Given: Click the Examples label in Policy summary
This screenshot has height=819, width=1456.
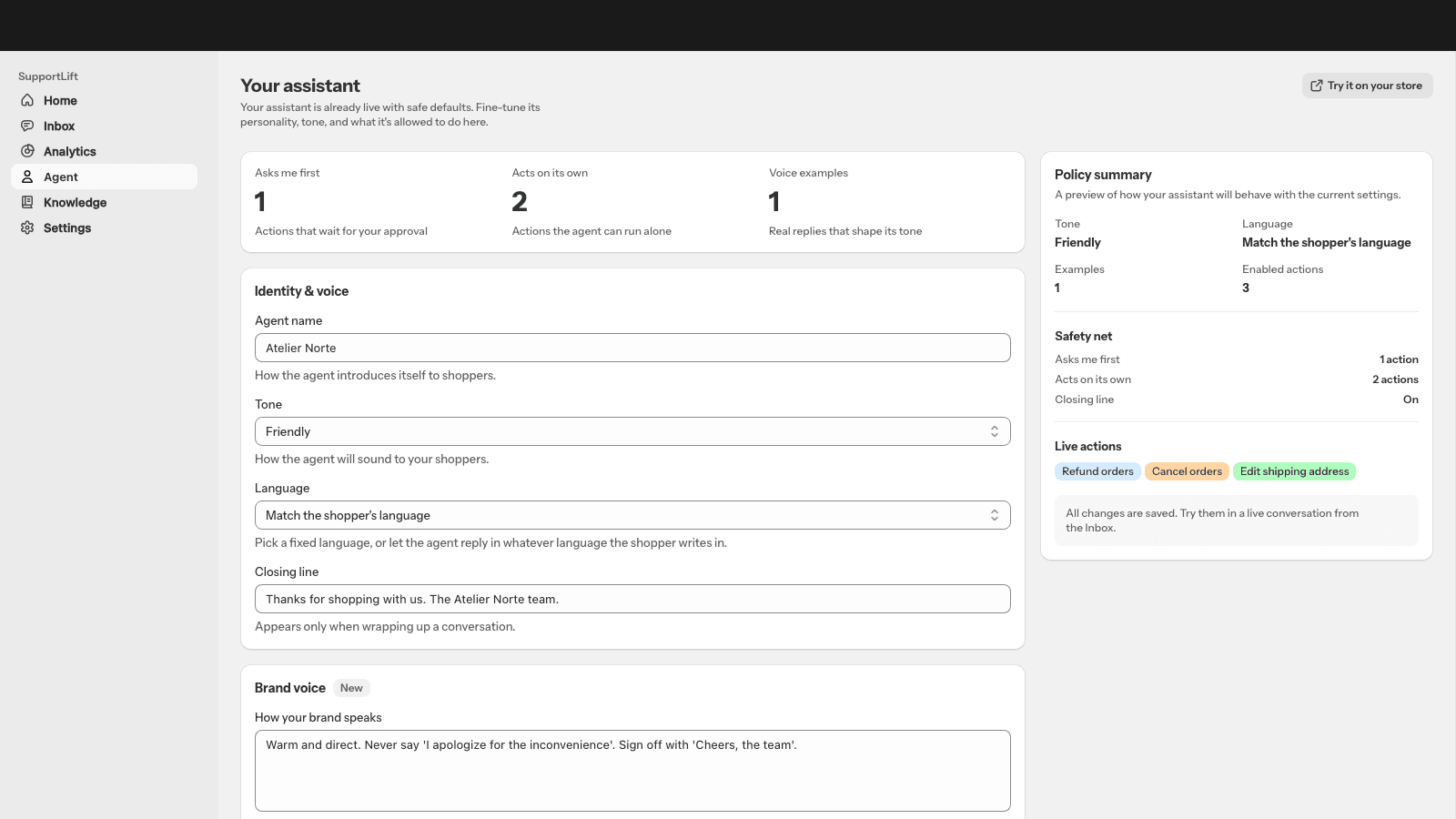Looking at the screenshot, I should [1079, 269].
